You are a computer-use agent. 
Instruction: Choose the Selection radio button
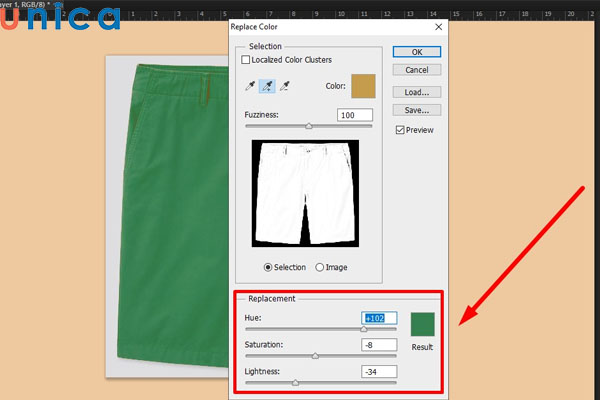268,267
